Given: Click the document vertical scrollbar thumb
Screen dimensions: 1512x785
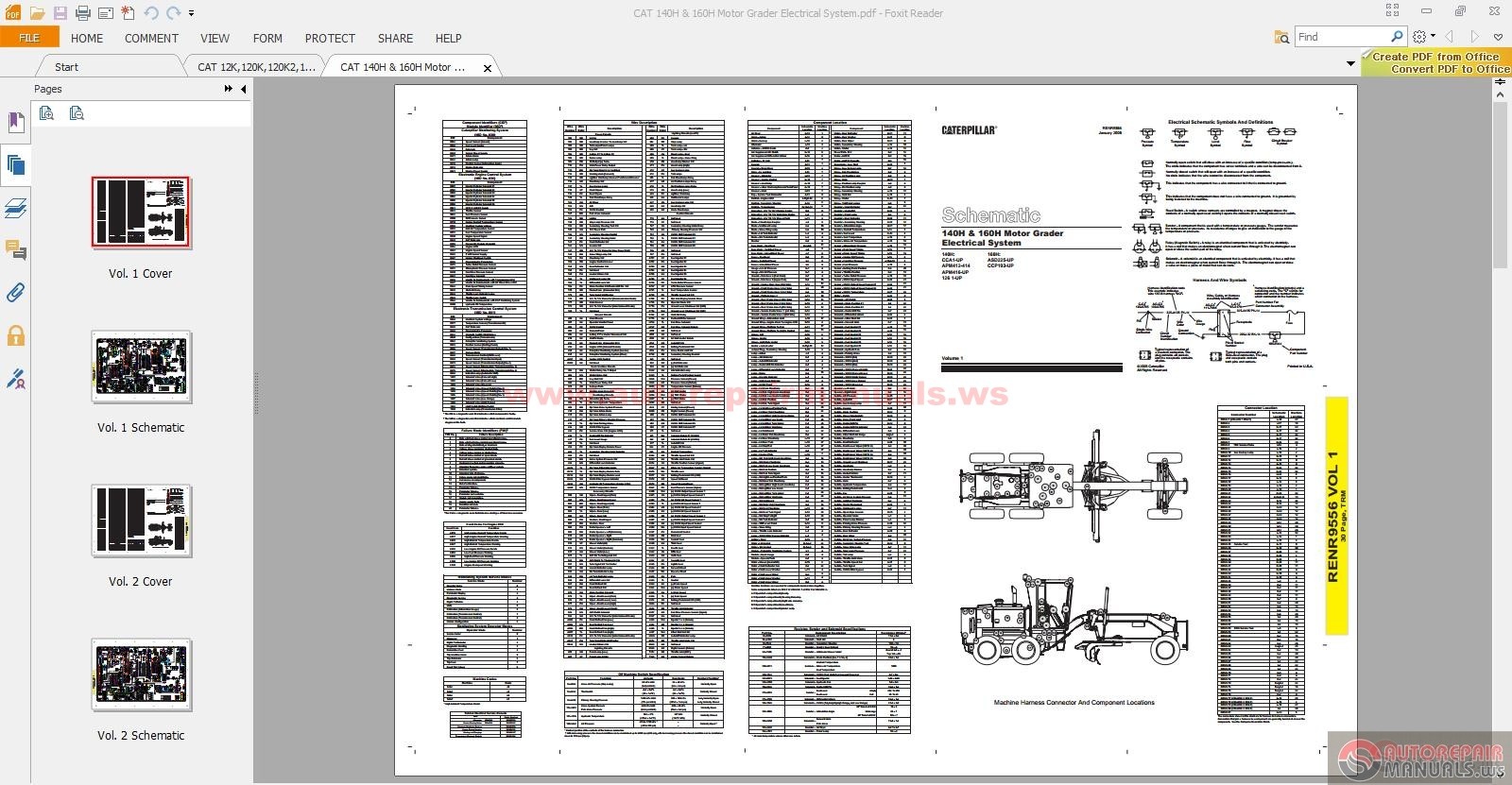Looking at the screenshot, I should pyautogui.click(x=1500, y=186).
